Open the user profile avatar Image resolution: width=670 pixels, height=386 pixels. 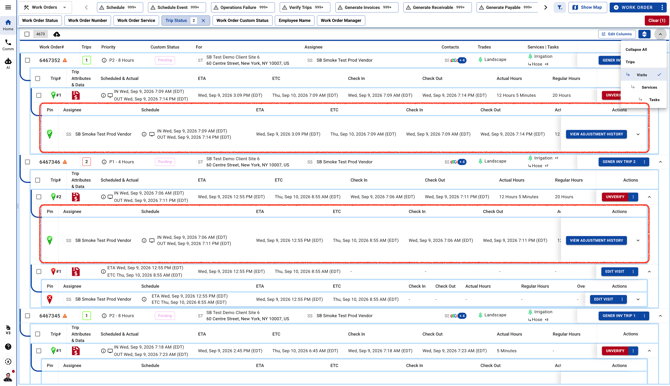pyautogui.click(x=8, y=377)
